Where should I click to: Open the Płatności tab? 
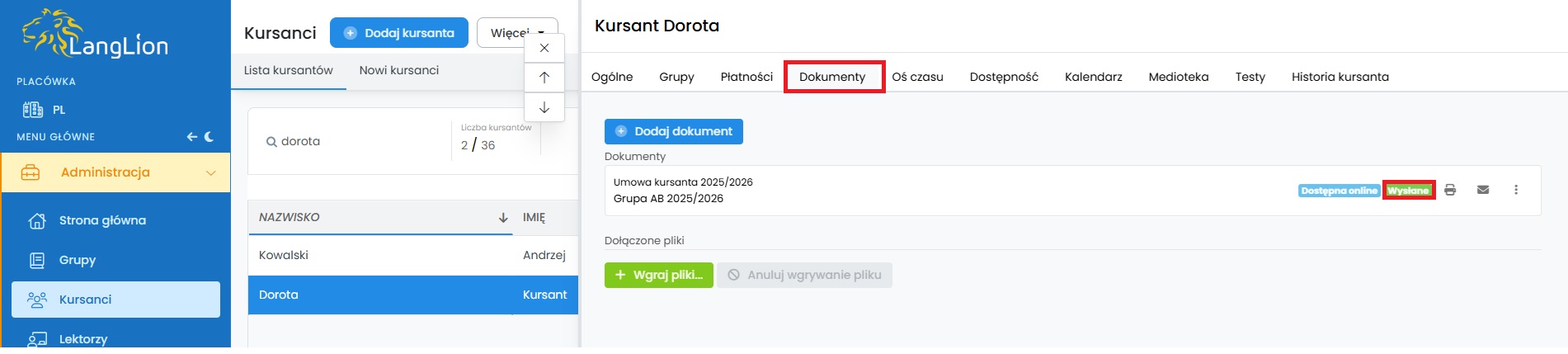point(746,77)
